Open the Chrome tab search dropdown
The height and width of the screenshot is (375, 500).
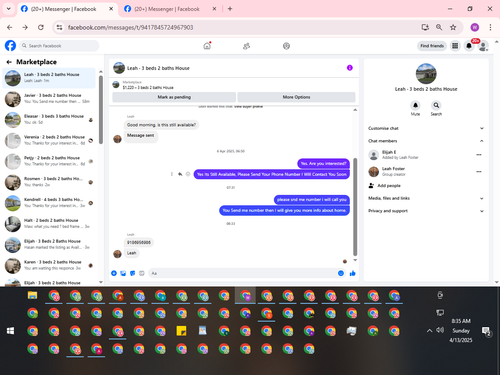pyautogui.click(x=9, y=9)
